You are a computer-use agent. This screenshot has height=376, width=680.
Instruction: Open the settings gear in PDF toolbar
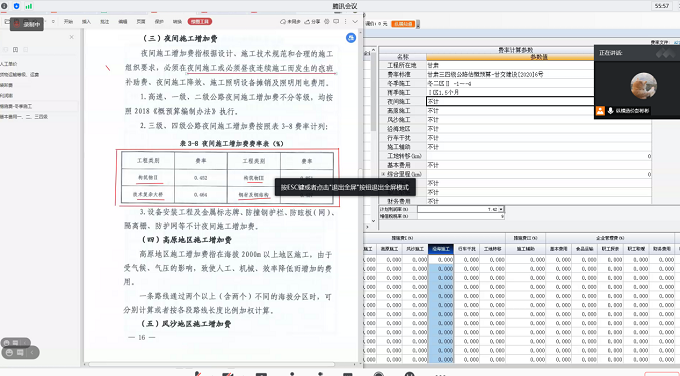[327, 21]
